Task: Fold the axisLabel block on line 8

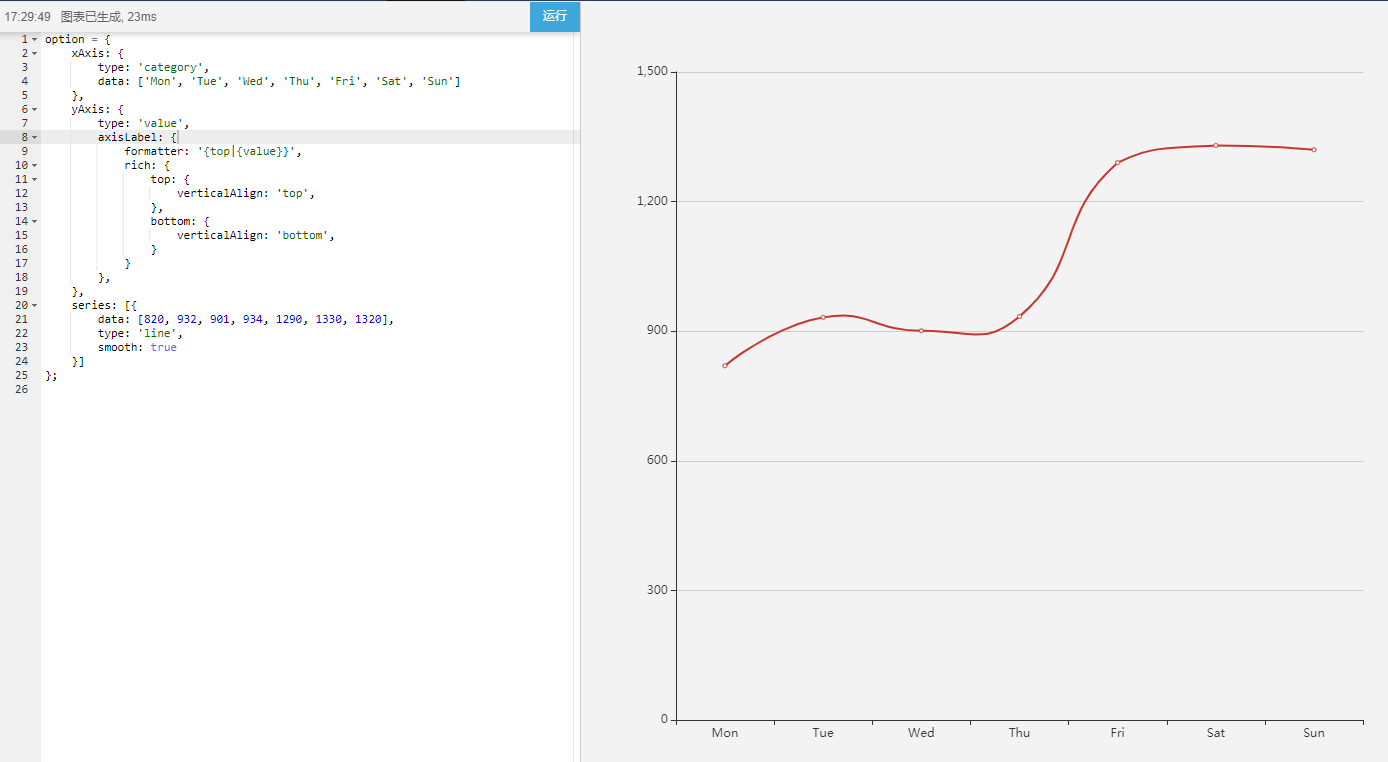Action: (35, 137)
